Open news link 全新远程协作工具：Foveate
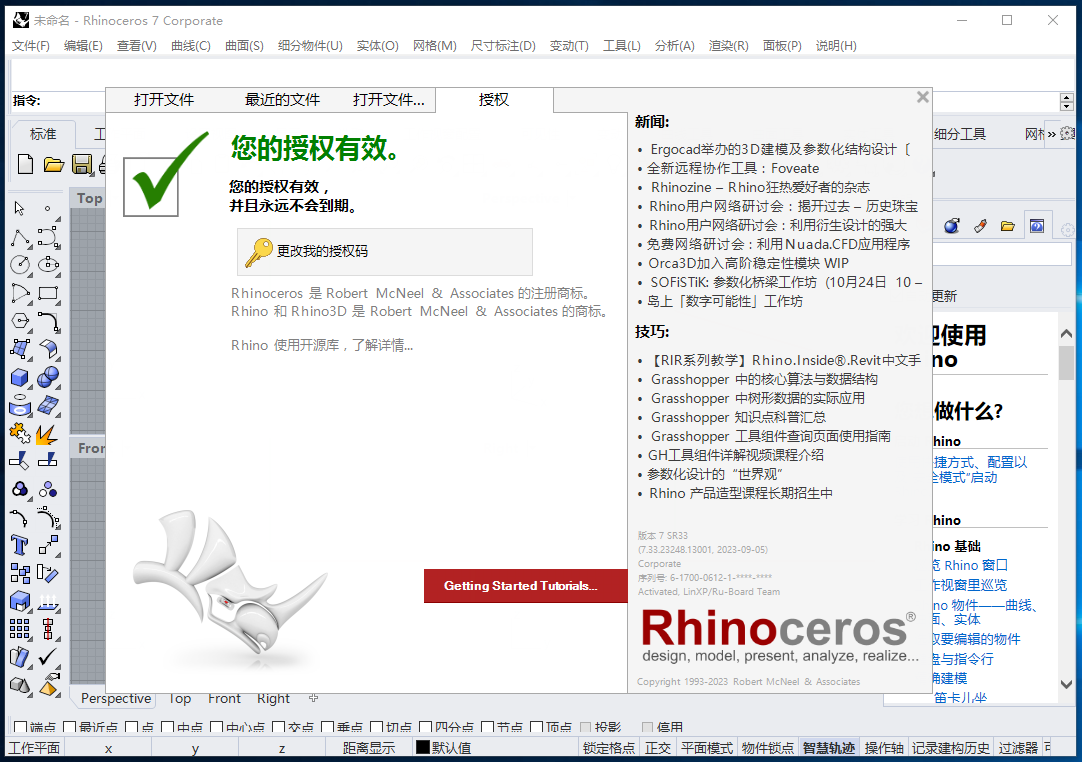1082x762 pixels. pos(733,168)
